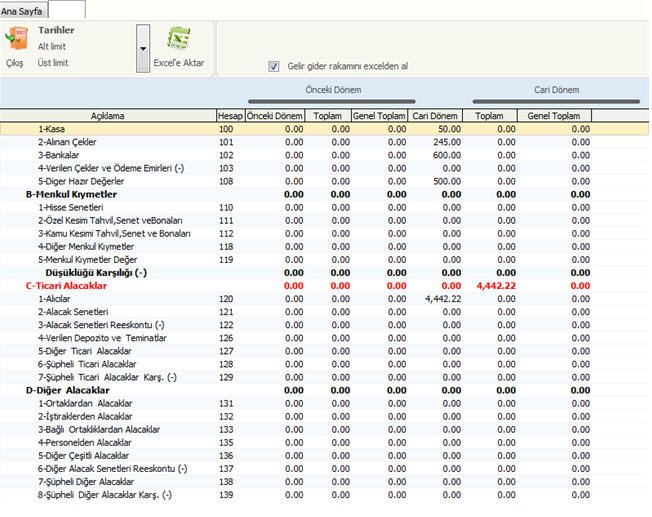Toggle 'Gelir gider rakamını excelden al' checkbox

tap(274, 67)
